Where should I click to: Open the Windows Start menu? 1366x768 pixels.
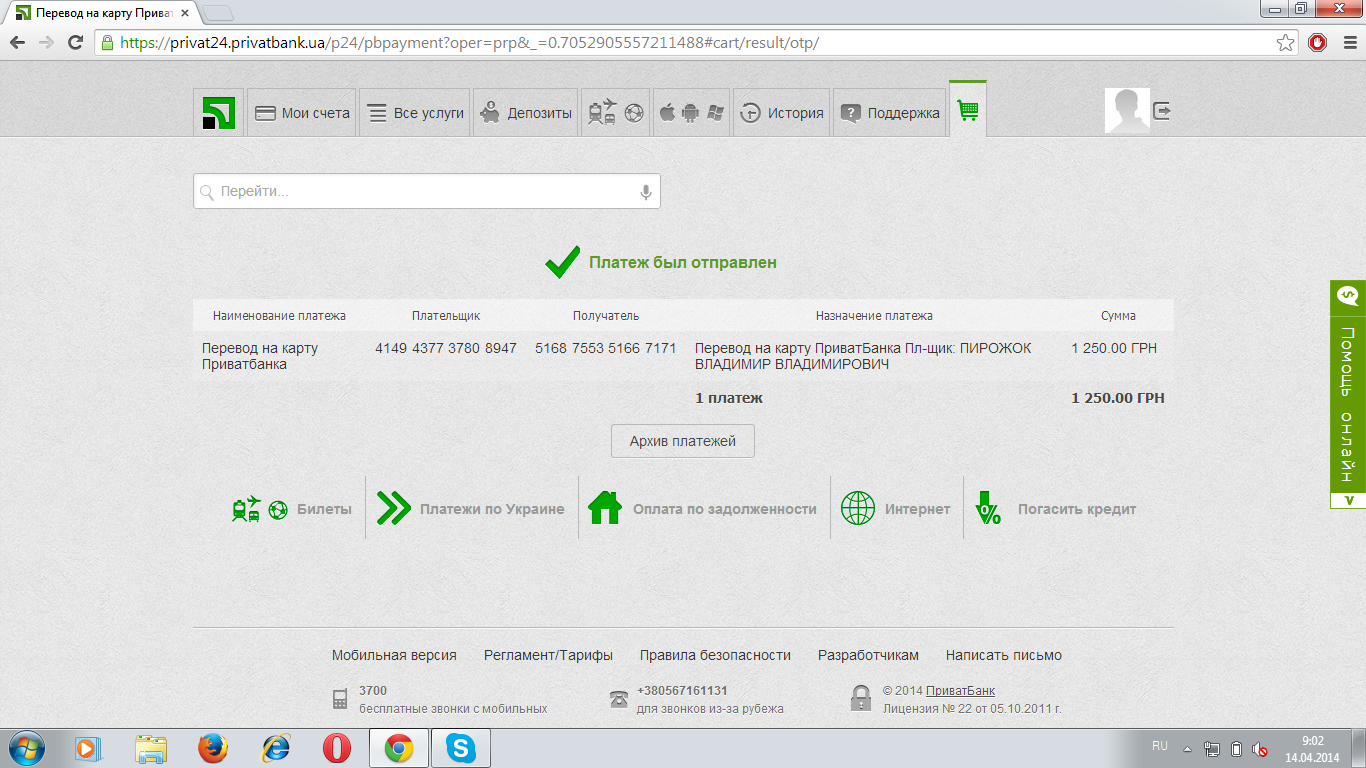click(25, 747)
